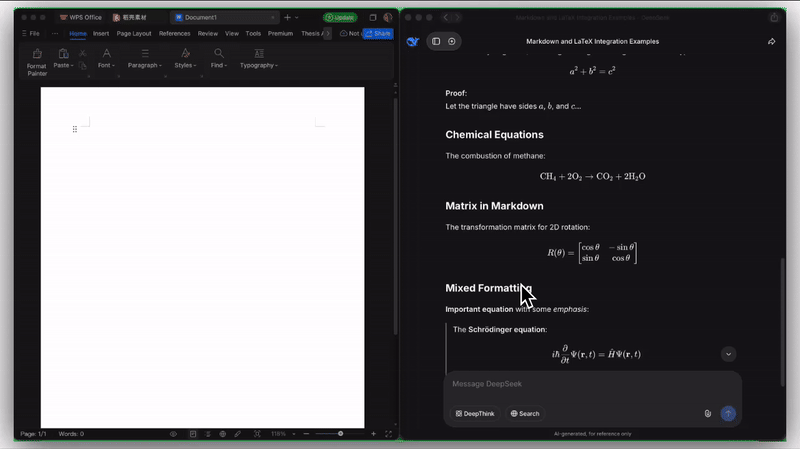Click the zoom slider handle in the status bar
Viewport: 800px width, 449px height.
(x=341, y=434)
